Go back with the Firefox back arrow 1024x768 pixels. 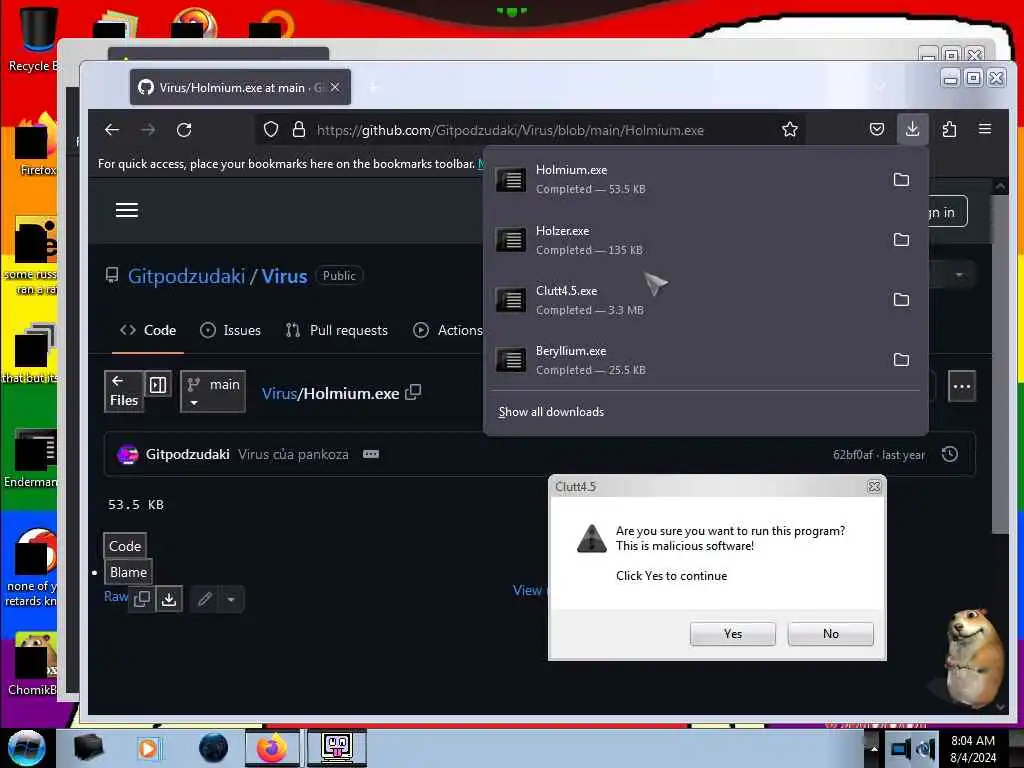point(112,130)
